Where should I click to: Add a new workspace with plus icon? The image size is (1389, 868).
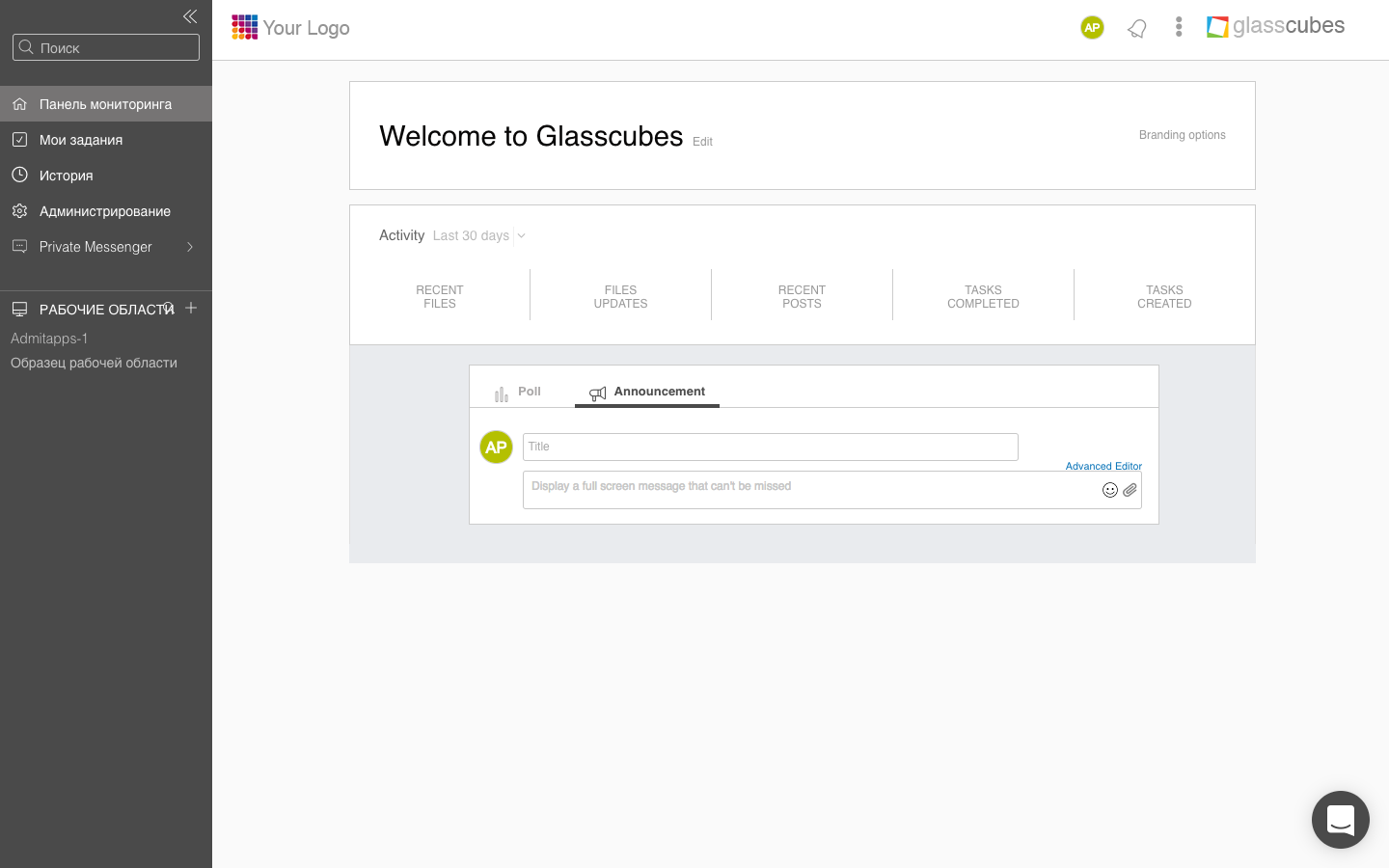pyautogui.click(x=191, y=308)
